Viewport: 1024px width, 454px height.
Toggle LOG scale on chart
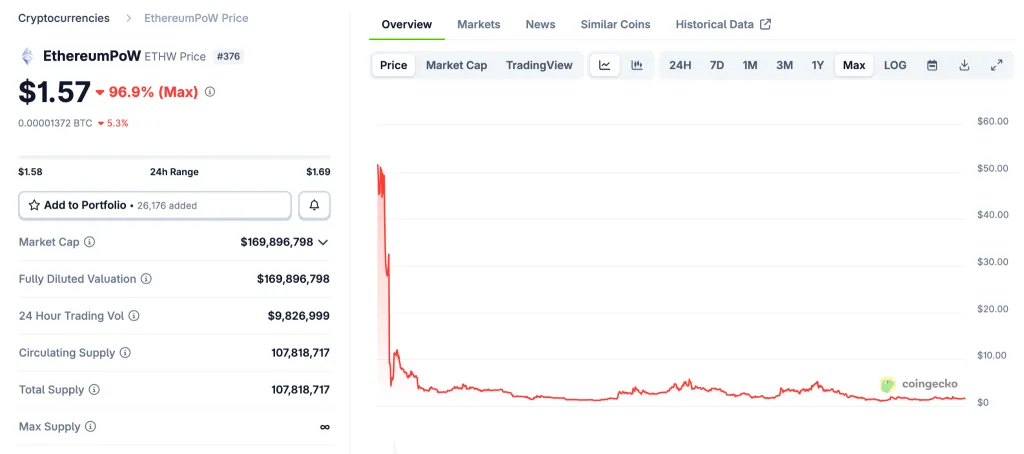895,65
